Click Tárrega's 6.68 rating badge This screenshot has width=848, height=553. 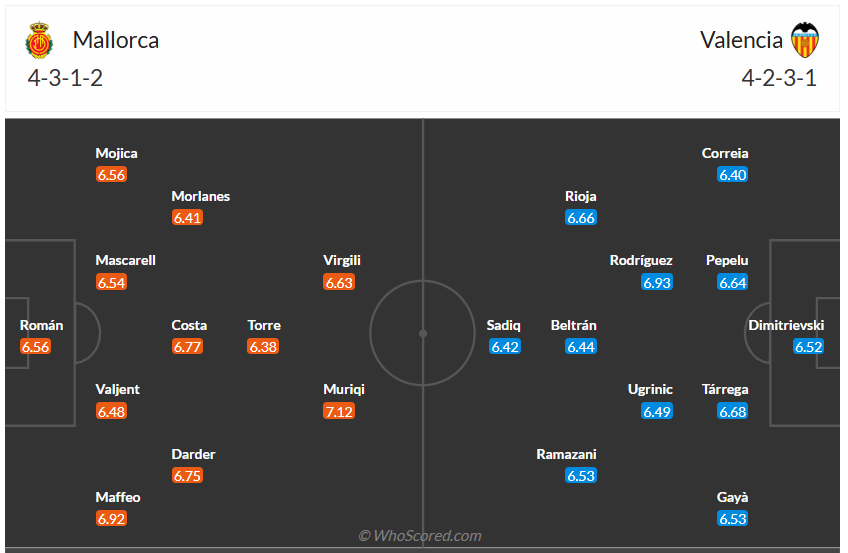pyautogui.click(x=733, y=411)
